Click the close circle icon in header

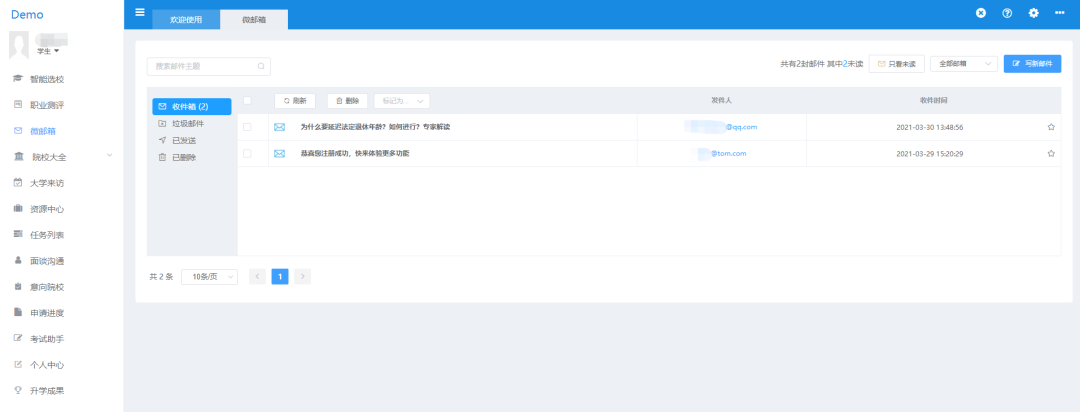pyautogui.click(x=981, y=13)
